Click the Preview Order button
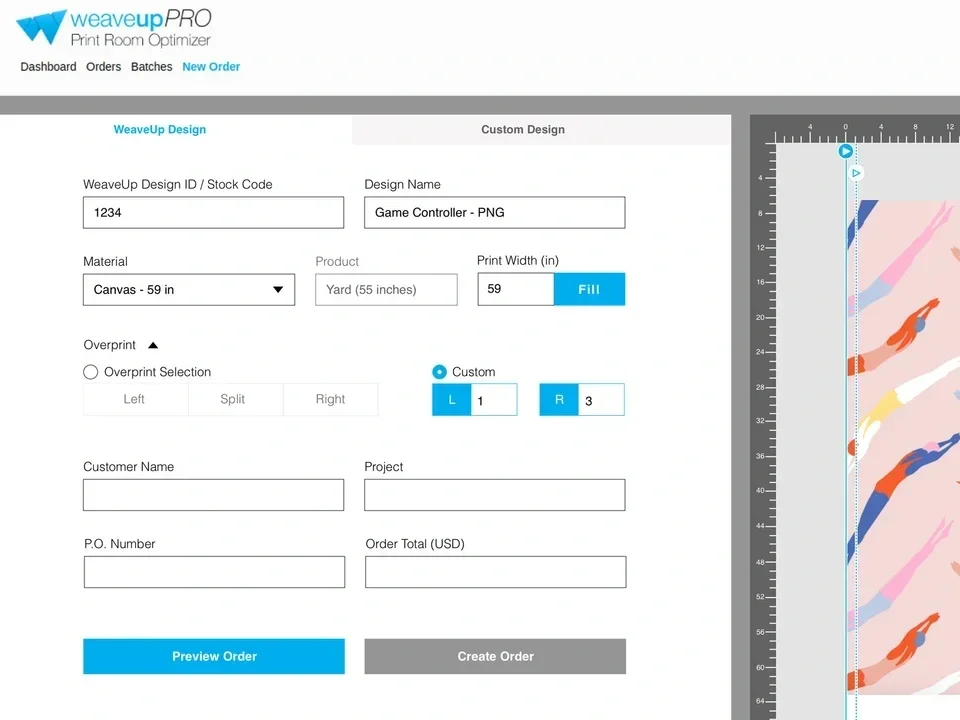 pos(213,656)
